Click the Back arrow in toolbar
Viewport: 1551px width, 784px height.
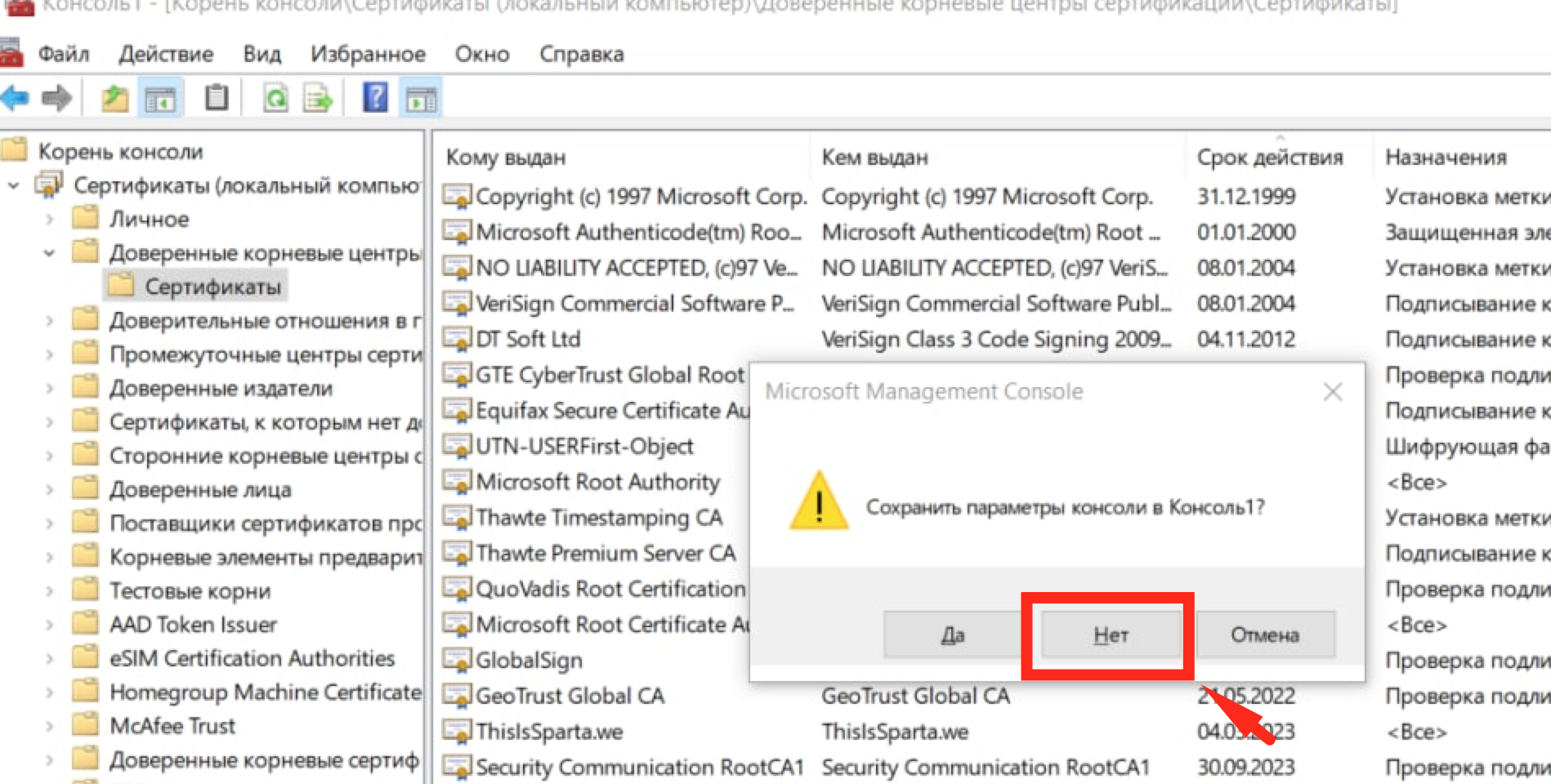(16, 99)
